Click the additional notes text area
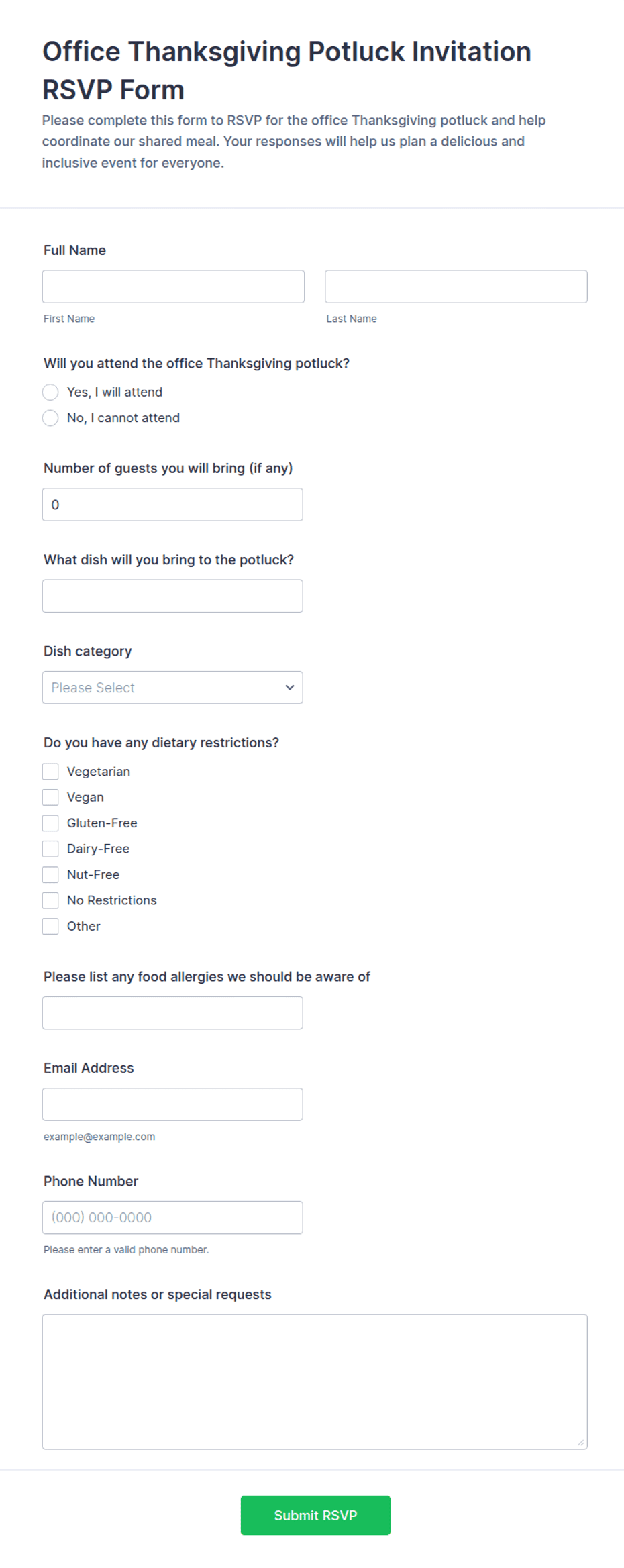624x1568 pixels. [x=315, y=1382]
